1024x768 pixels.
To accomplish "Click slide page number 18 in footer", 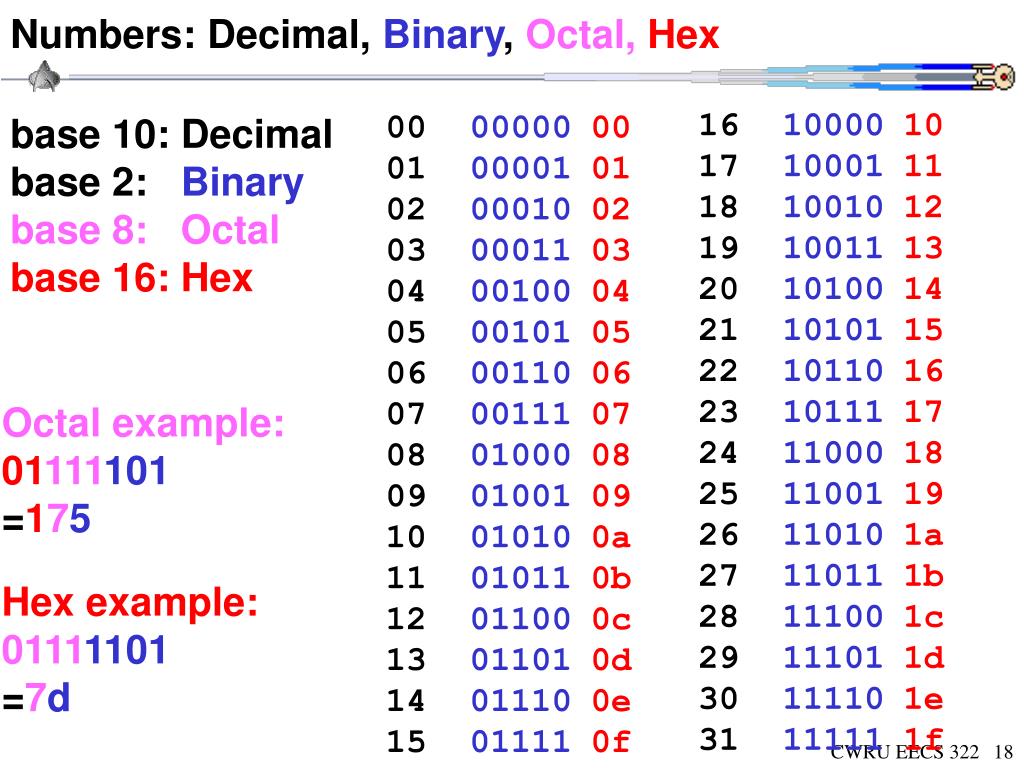I will [x=1003, y=752].
